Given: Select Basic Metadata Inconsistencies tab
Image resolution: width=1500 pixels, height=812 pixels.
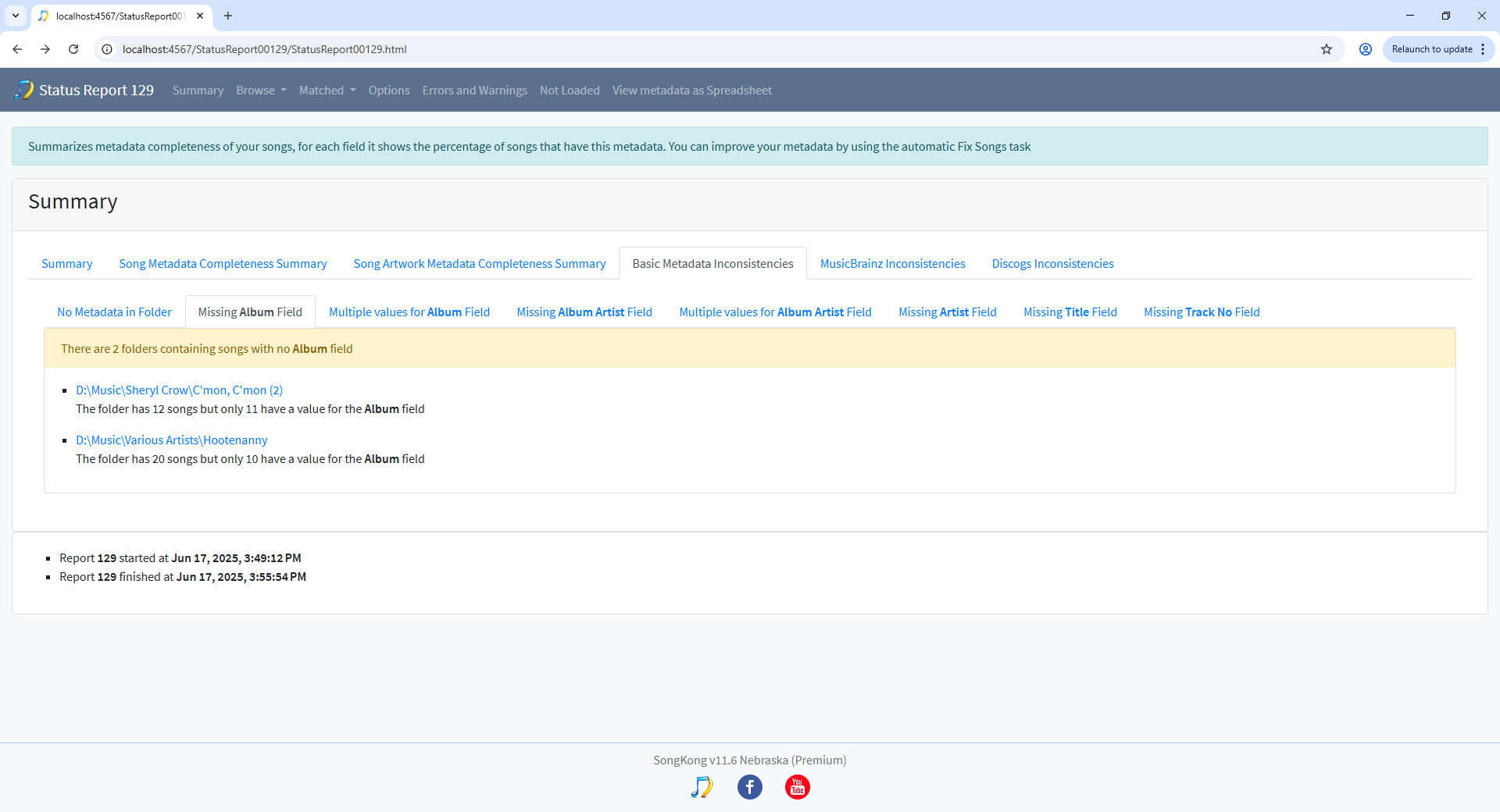Looking at the screenshot, I should coord(712,264).
